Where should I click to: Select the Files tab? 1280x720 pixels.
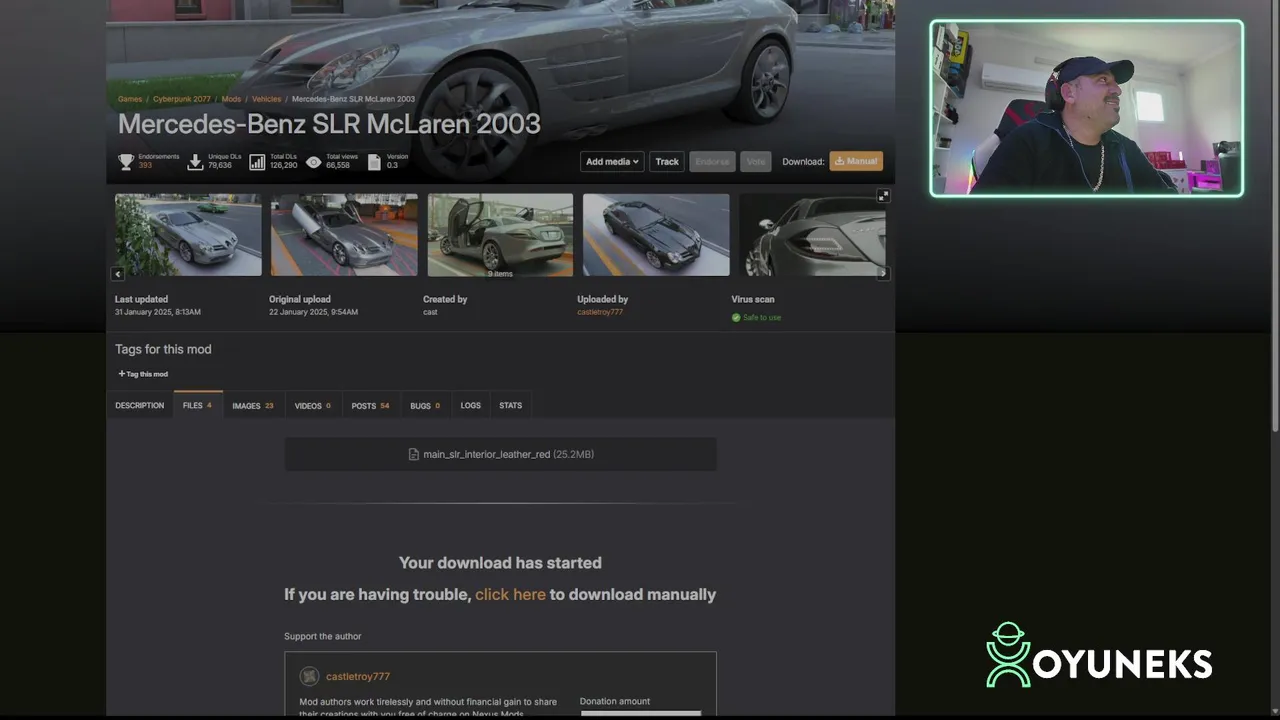197,405
